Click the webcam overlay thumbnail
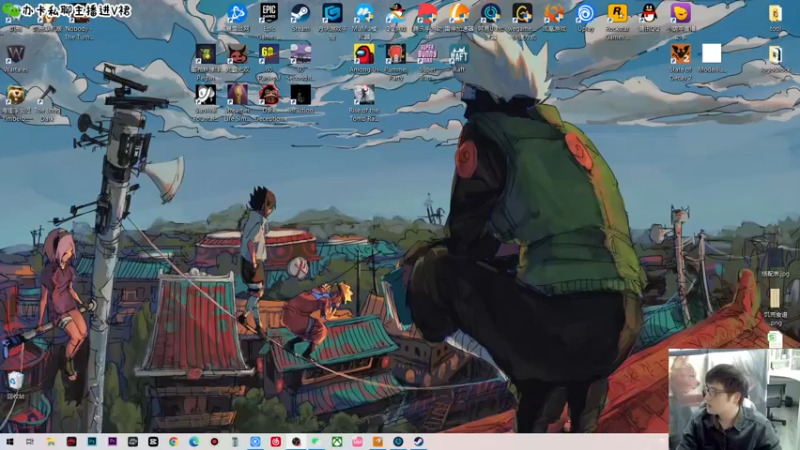The height and width of the screenshot is (450, 800). tap(734, 399)
